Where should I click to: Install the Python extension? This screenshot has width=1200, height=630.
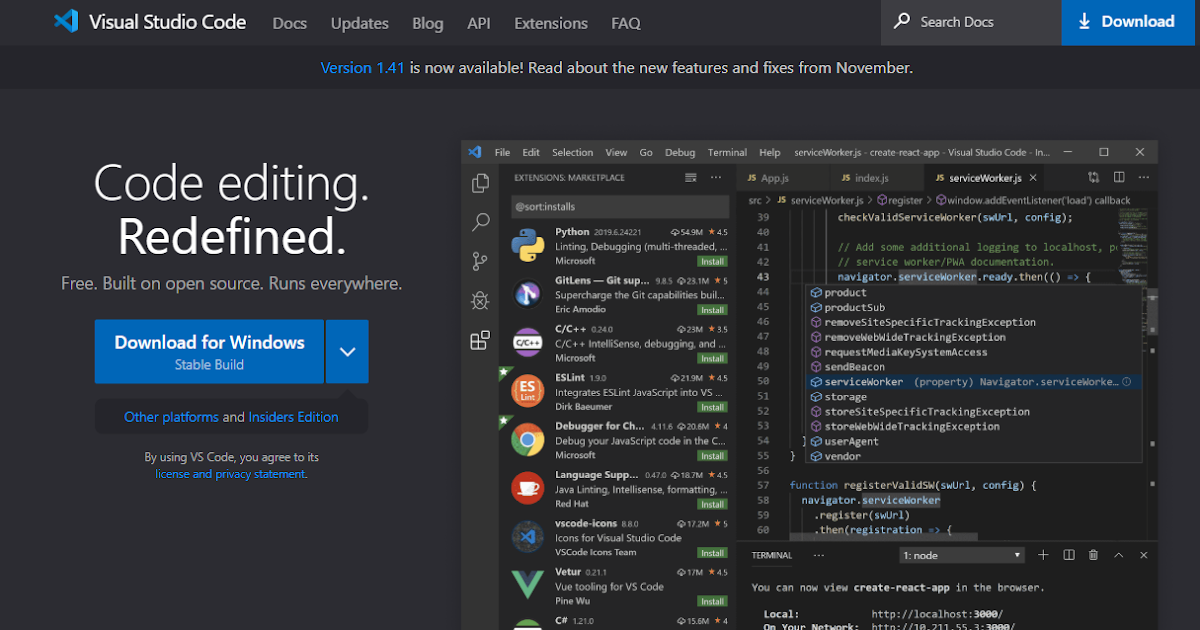pyautogui.click(x=713, y=261)
